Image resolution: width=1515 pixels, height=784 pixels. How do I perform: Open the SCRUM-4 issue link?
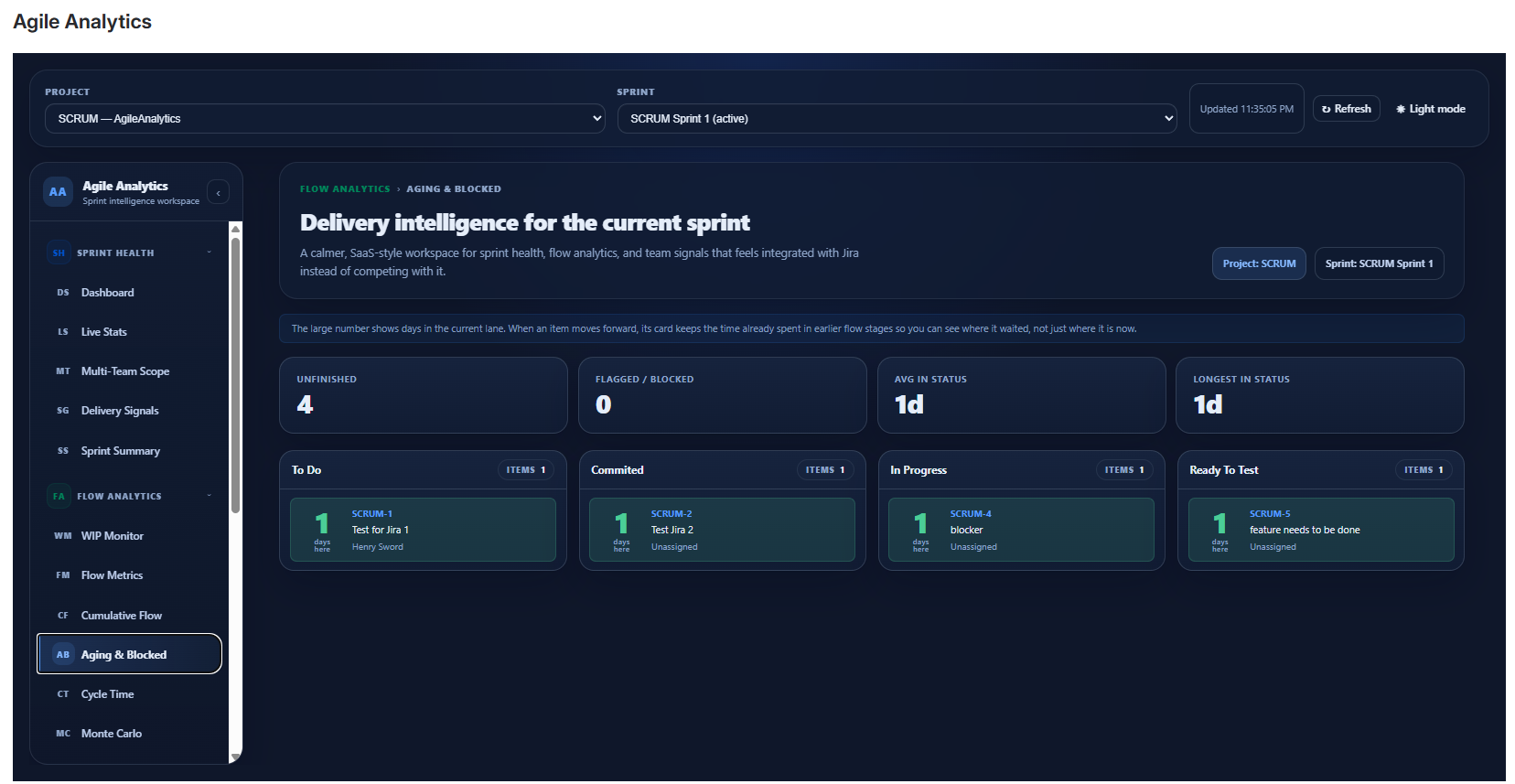tap(971, 514)
